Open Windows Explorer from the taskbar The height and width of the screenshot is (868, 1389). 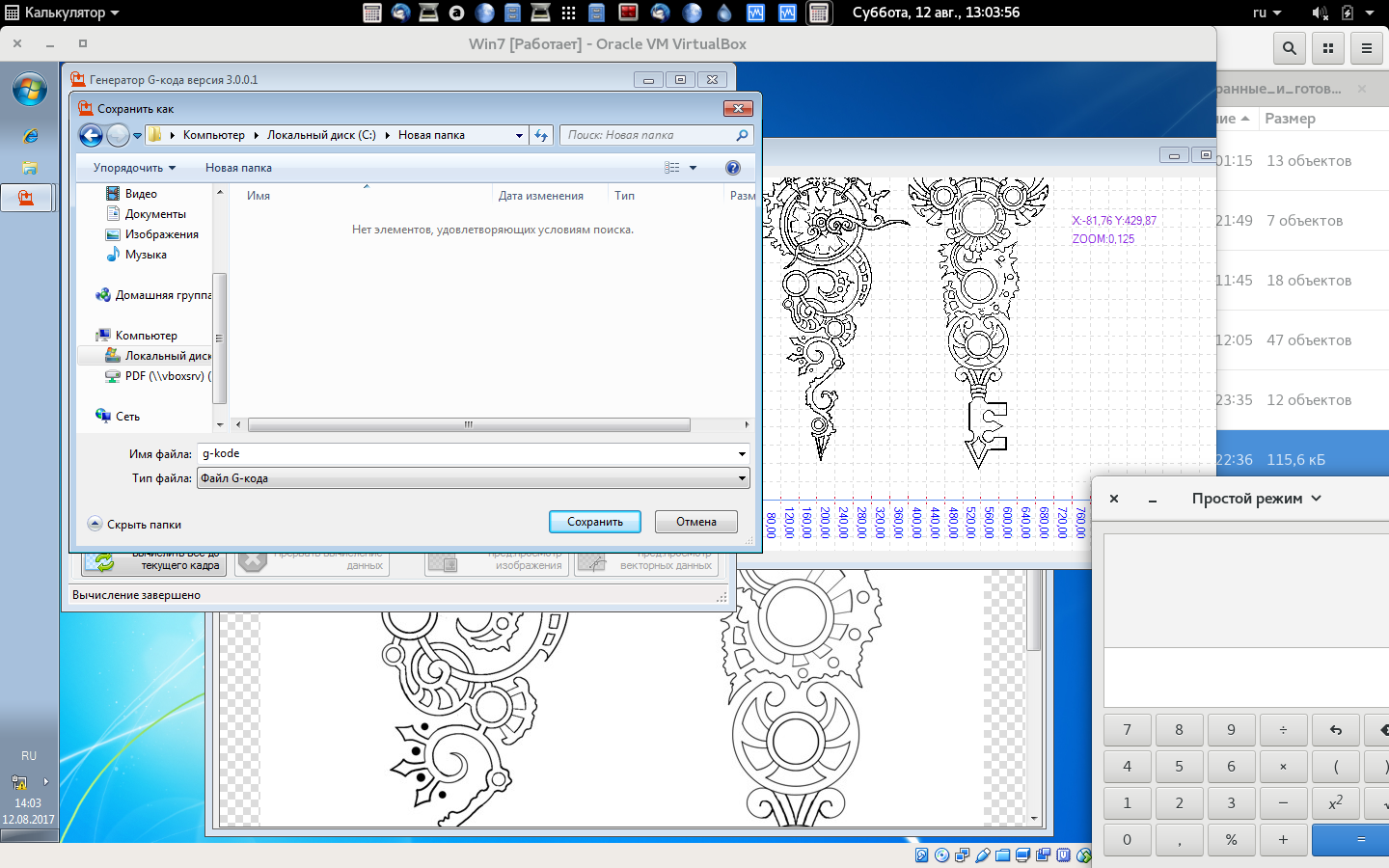point(30,168)
